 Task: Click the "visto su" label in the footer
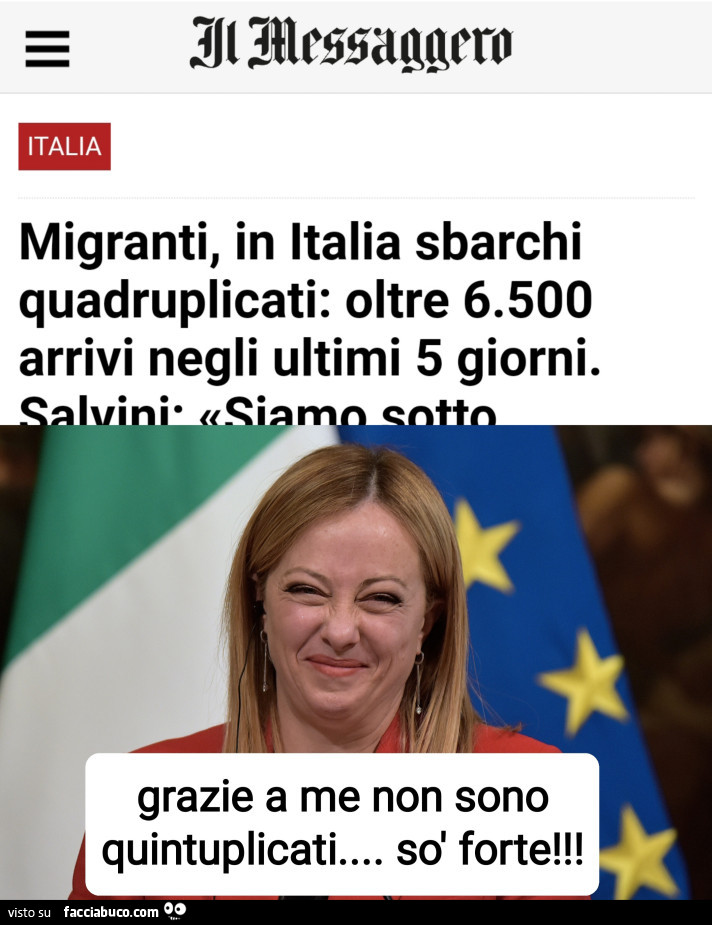[29, 913]
